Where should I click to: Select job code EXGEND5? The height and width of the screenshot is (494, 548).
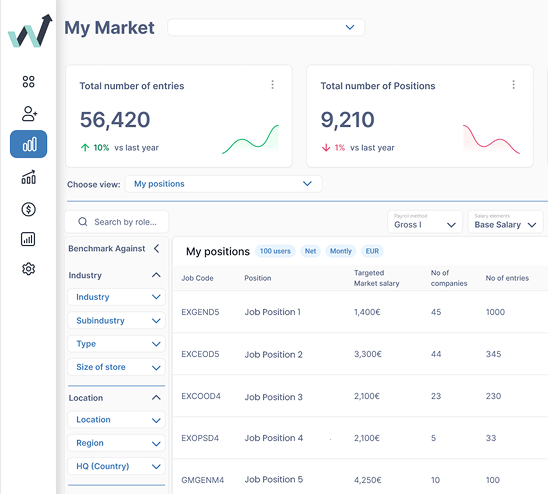200,312
